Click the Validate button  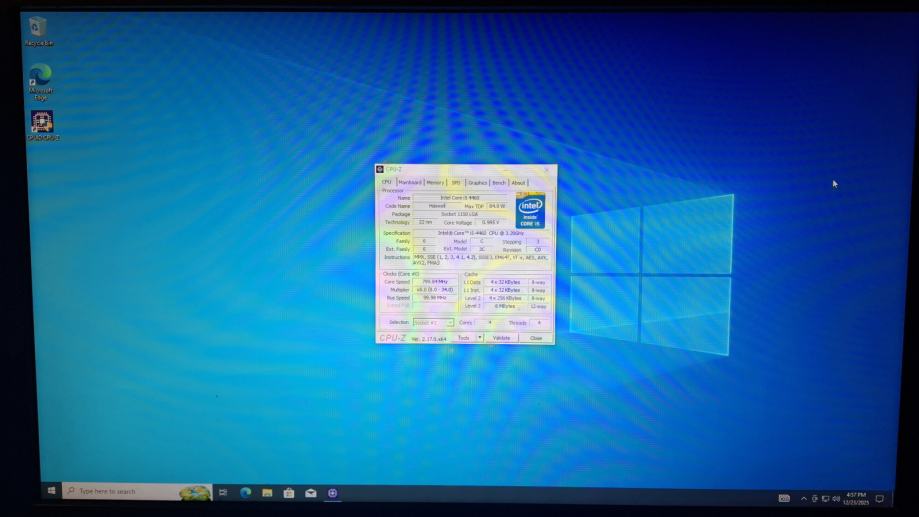tap(501, 338)
